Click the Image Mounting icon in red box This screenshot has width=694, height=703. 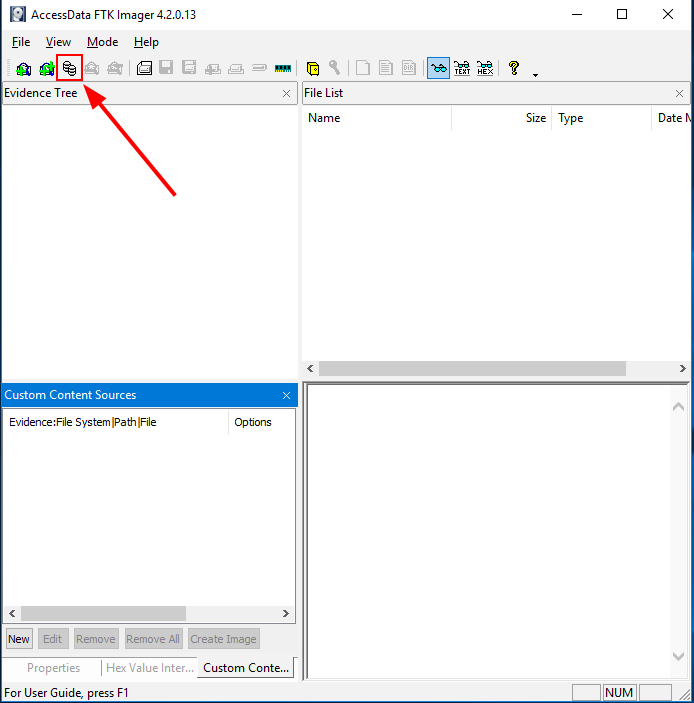pyautogui.click(x=69, y=68)
